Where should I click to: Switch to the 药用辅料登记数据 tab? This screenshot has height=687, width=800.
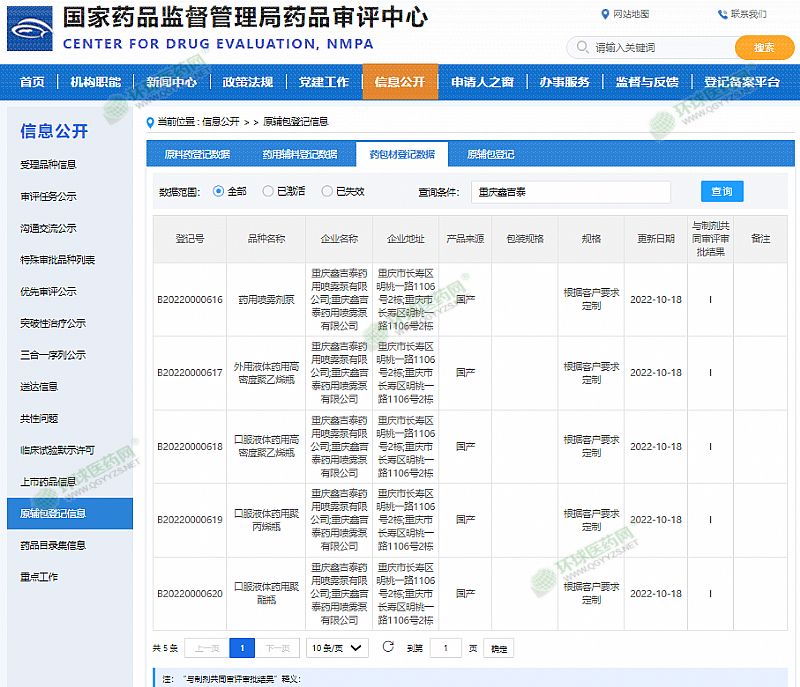pyautogui.click(x=300, y=154)
